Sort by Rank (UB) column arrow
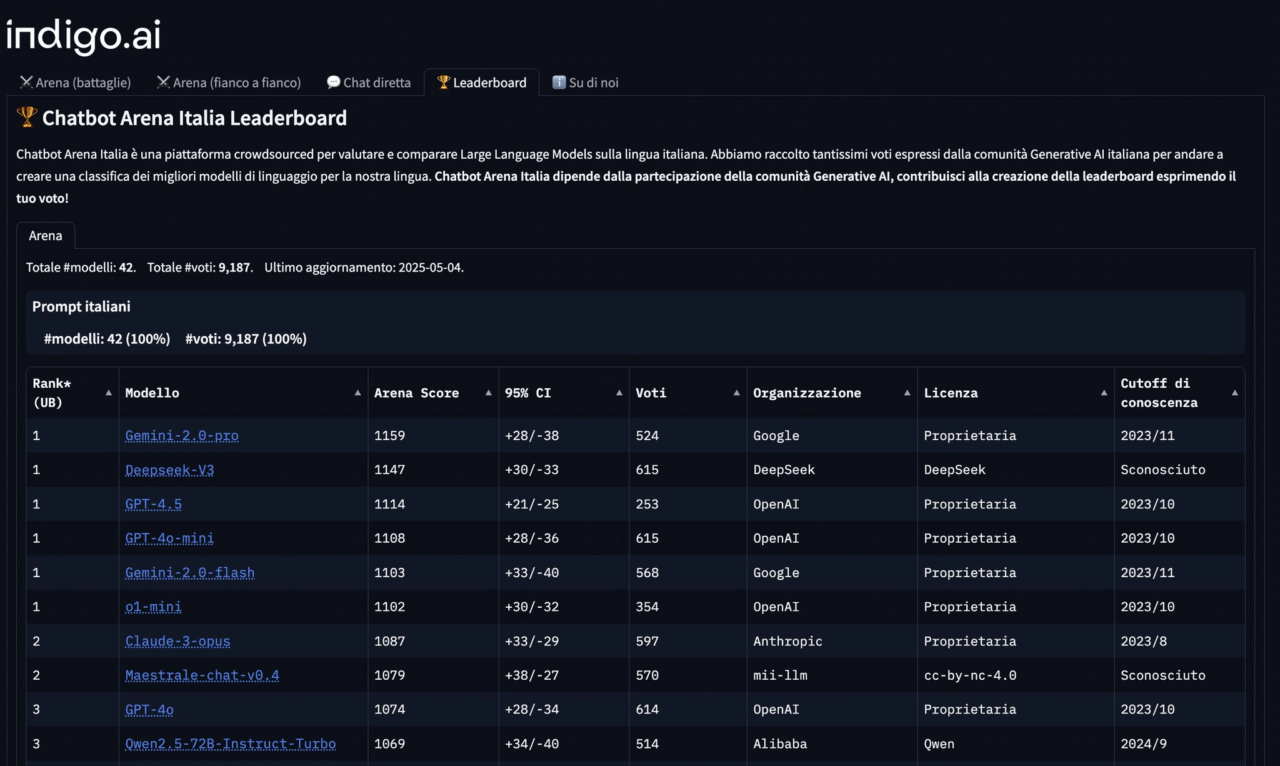The height and width of the screenshot is (766, 1280). click(x=109, y=393)
